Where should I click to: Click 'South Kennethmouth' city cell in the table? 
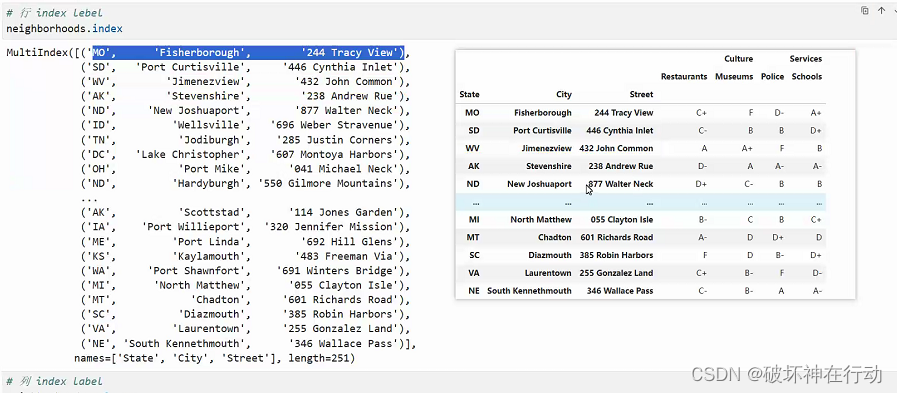[529, 291]
